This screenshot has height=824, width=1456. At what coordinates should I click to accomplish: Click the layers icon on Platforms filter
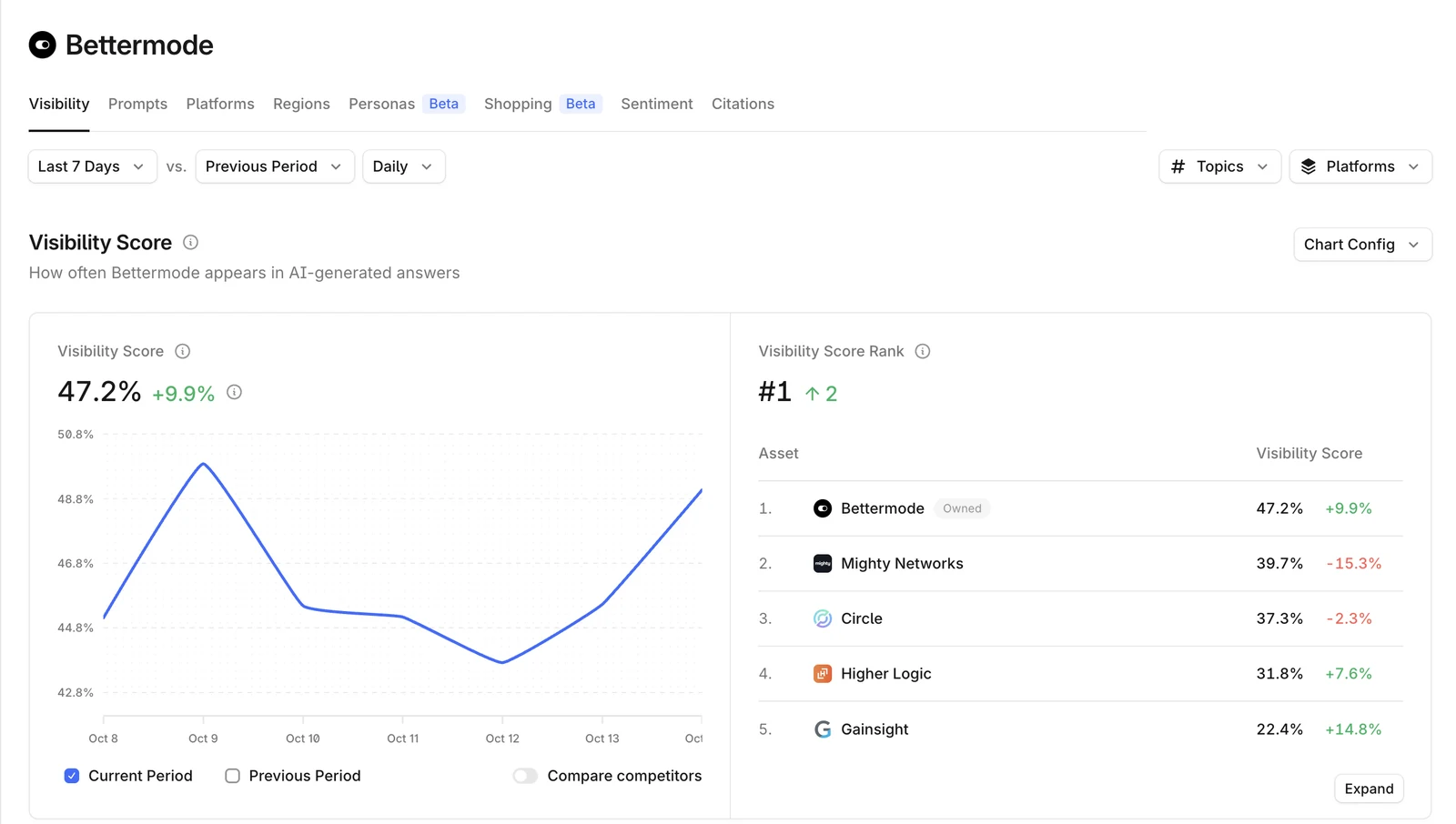[1309, 166]
